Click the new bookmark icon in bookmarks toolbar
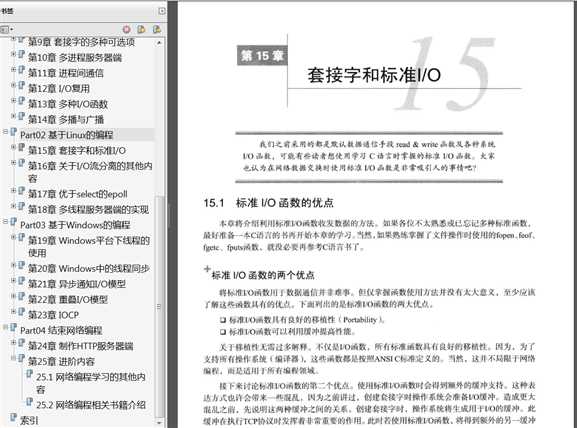This screenshot has width=577, height=428. 141,29
